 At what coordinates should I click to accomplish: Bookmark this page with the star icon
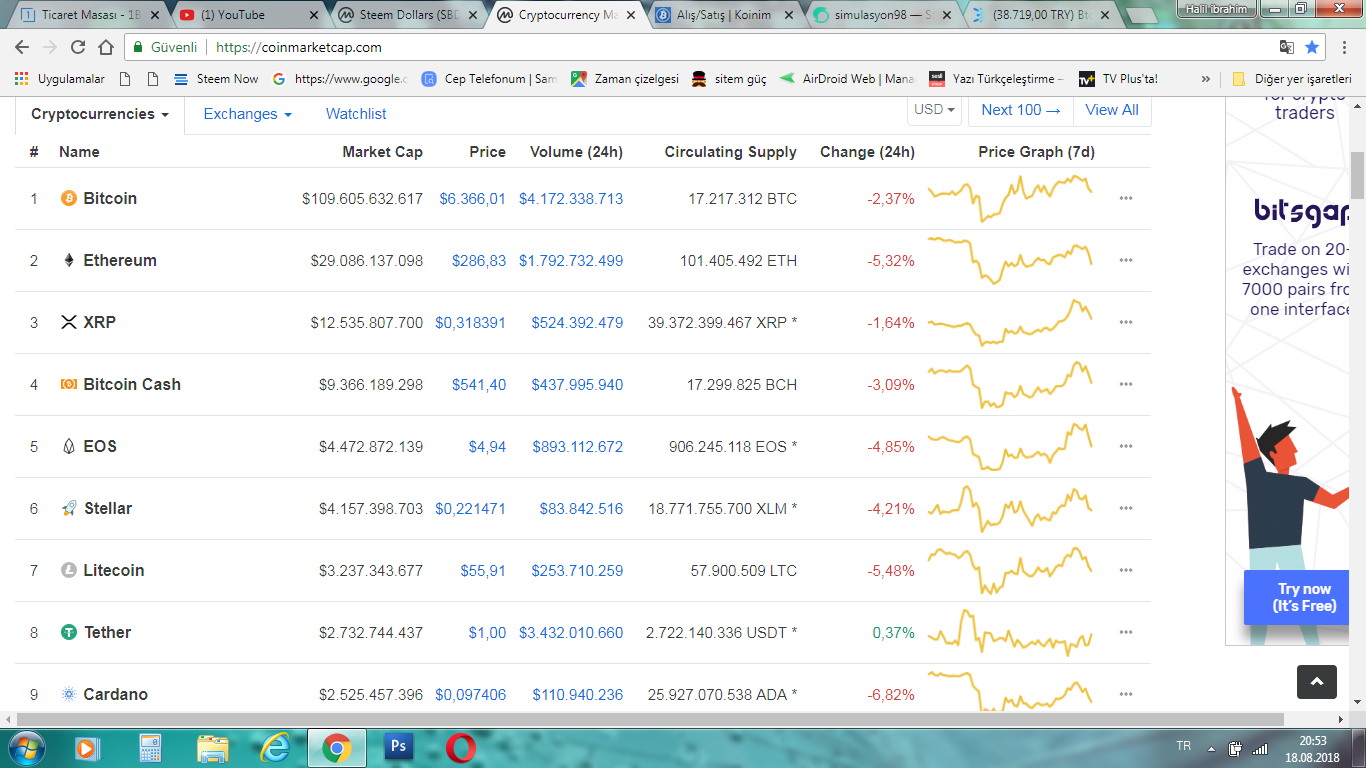pos(1312,47)
